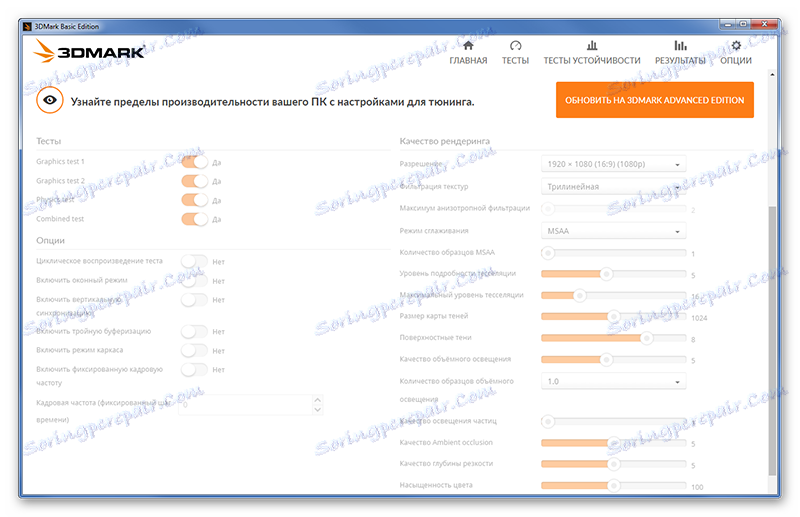Click Качество освещения частиц slider handle

coord(548,422)
